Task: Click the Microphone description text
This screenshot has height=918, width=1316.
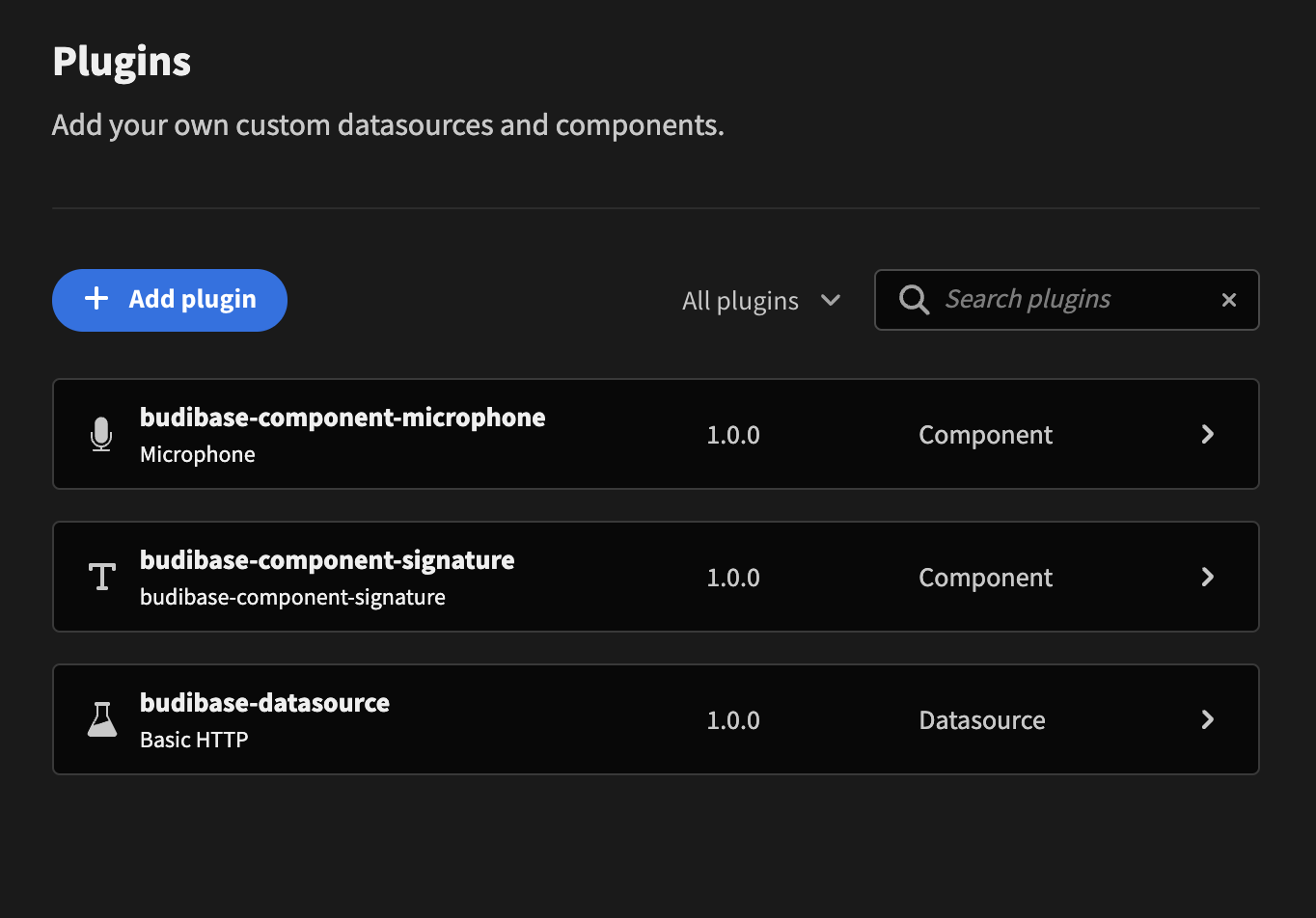Action: [x=198, y=454]
